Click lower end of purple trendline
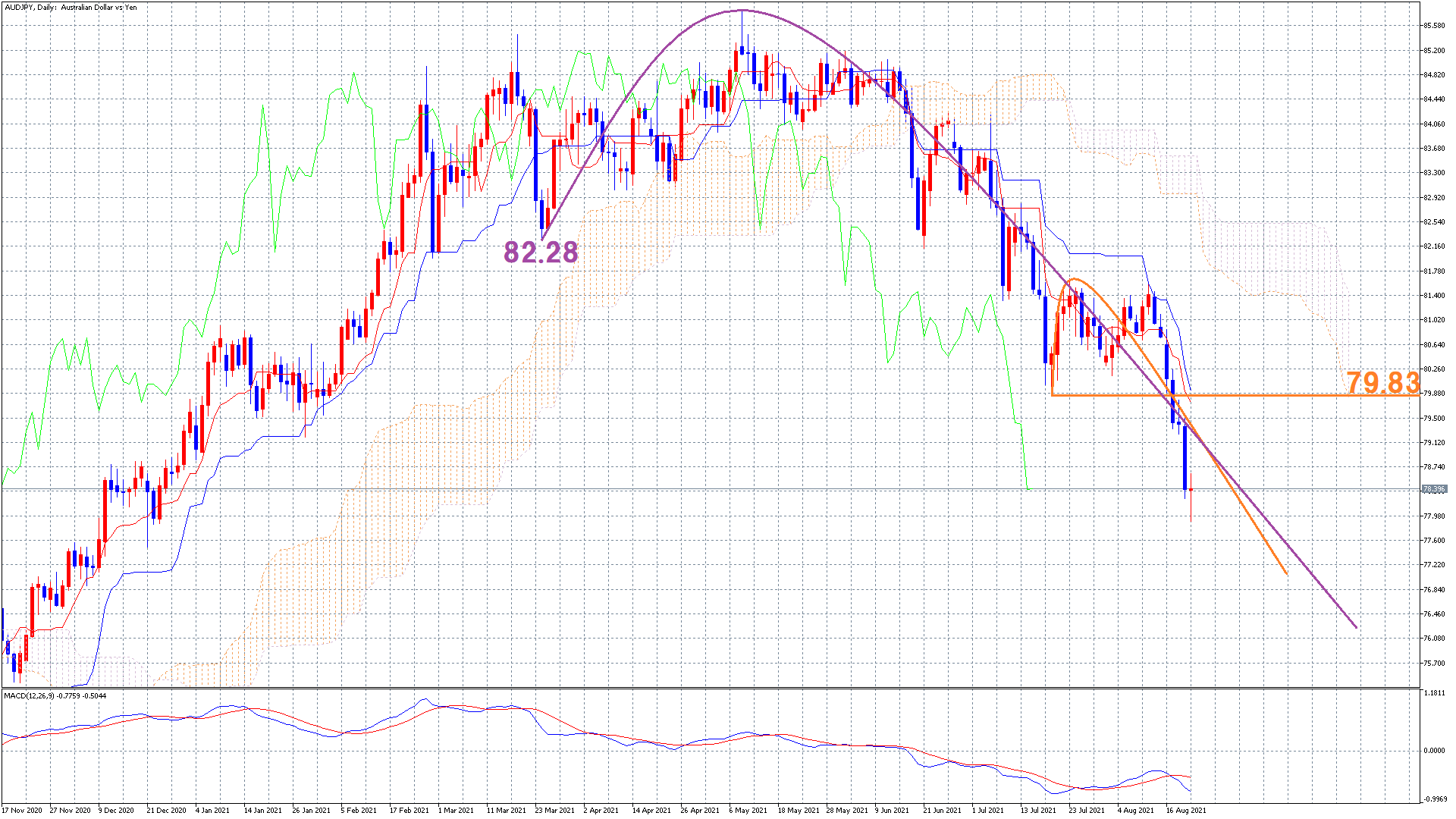The image size is (1456, 819). [1356, 627]
